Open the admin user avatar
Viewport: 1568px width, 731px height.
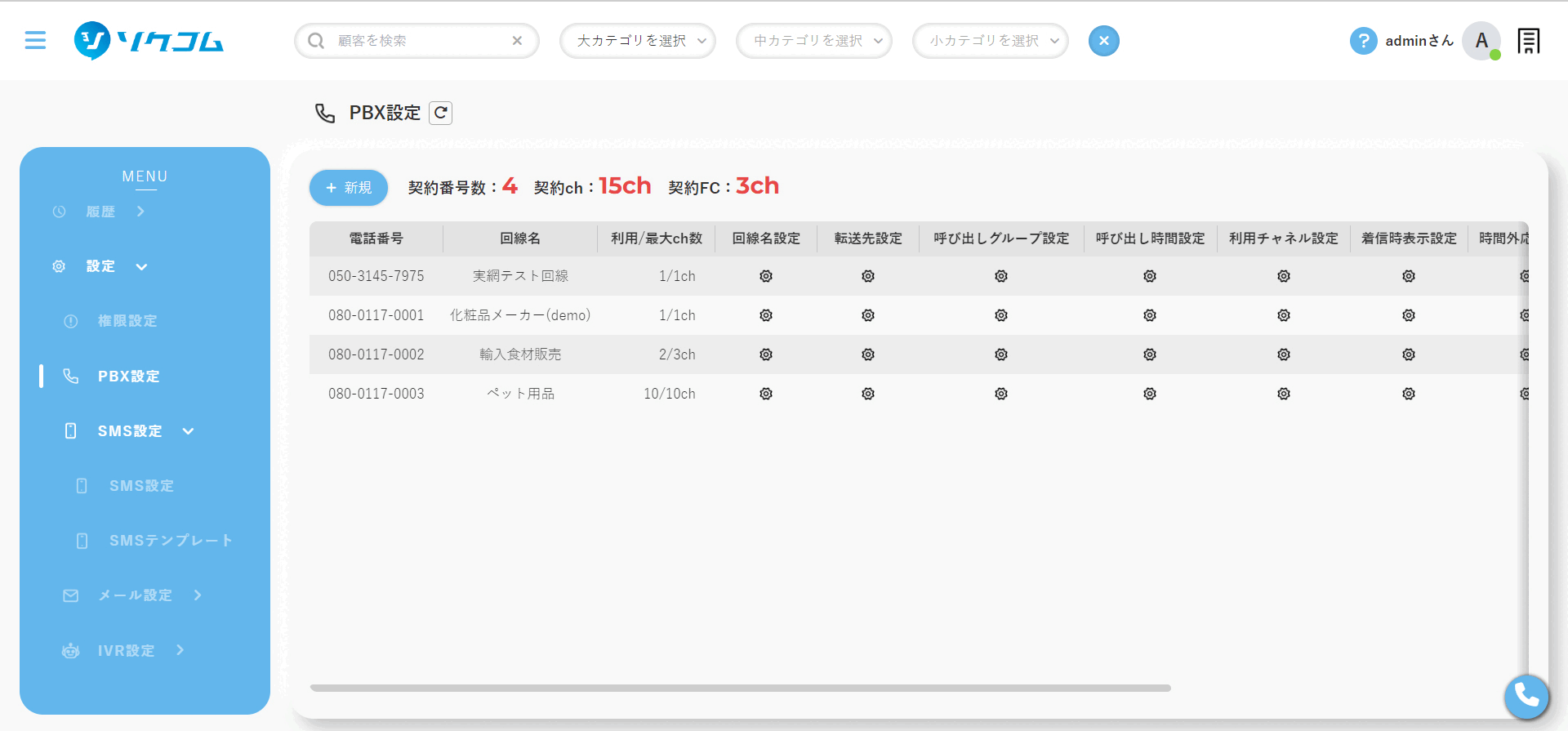point(1481,41)
